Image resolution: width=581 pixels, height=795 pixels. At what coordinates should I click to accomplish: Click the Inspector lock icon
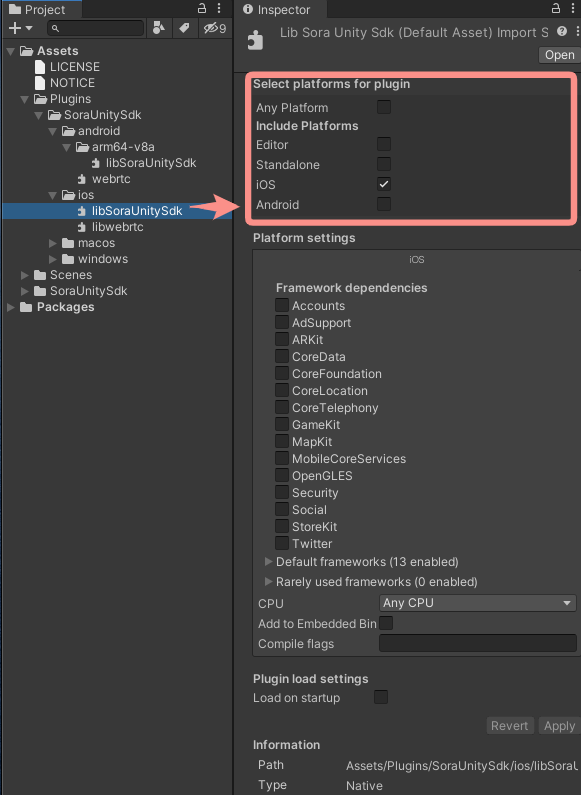click(556, 8)
